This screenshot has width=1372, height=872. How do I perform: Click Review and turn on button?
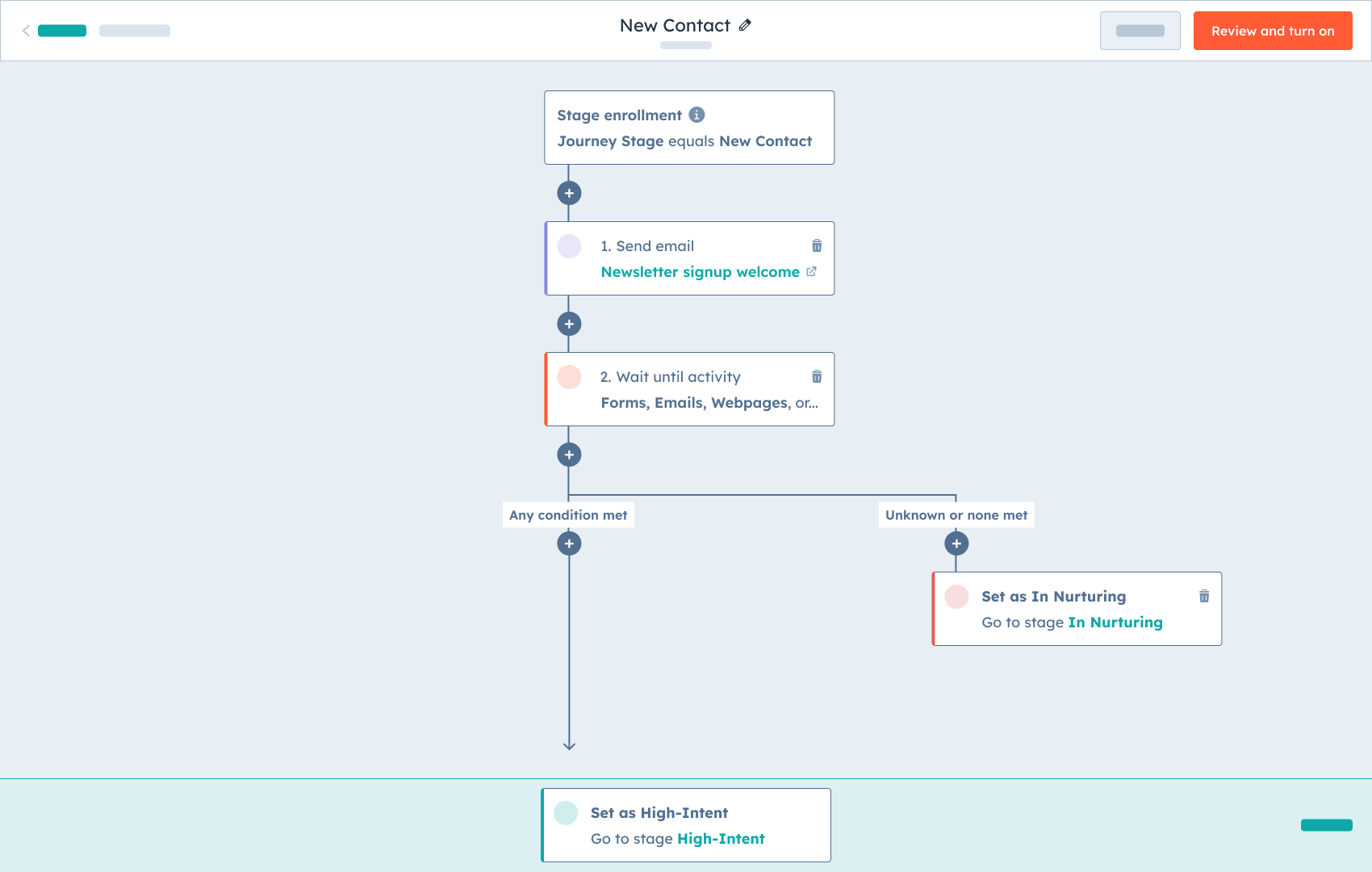(x=1272, y=31)
